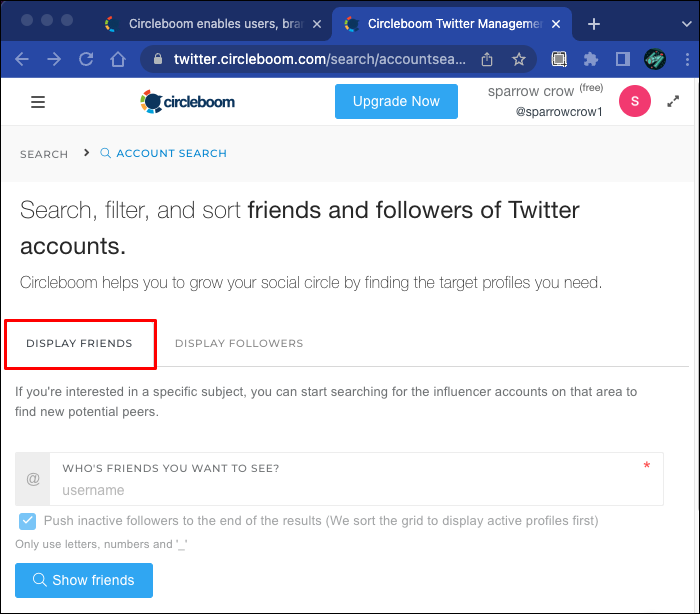
Task: Click the Upgrade Now button
Action: [396, 101]
